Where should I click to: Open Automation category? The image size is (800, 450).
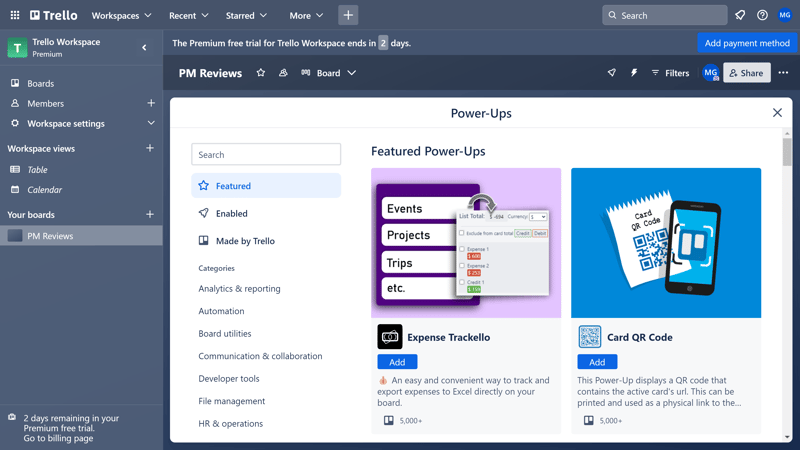click(221, 311)
